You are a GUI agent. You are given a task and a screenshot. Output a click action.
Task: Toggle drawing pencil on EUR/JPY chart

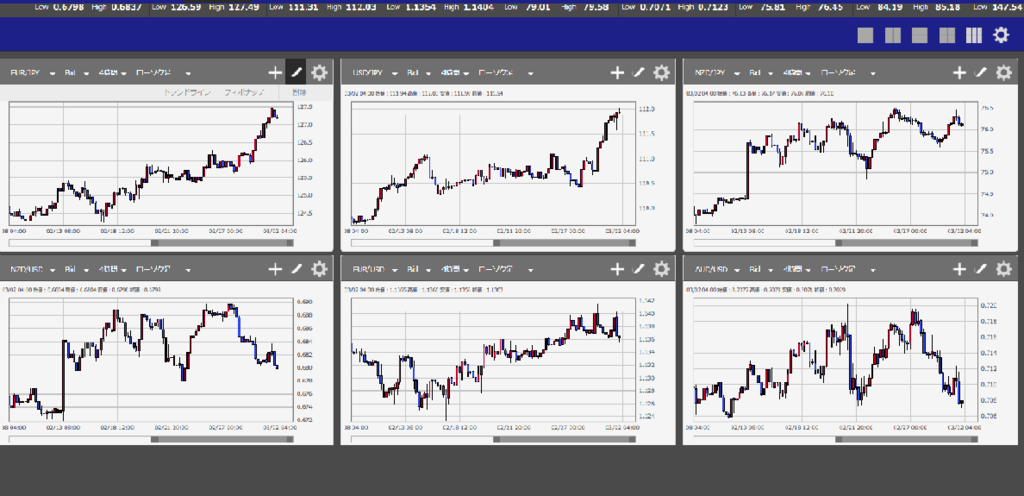[296, 72]
